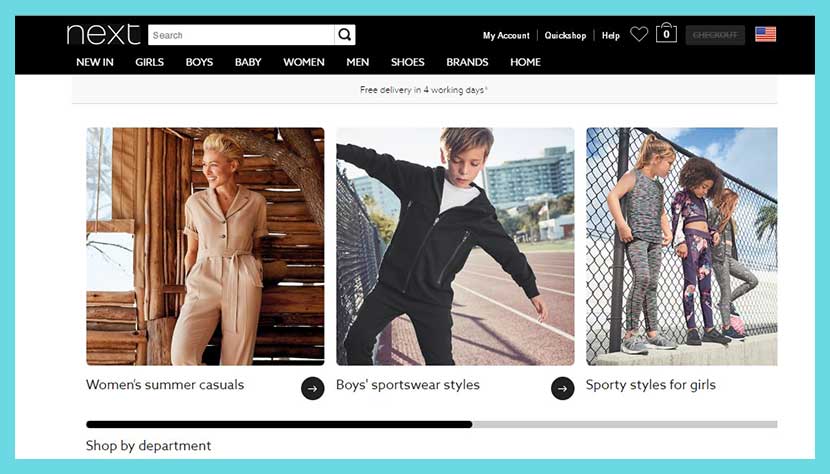Screen dimensions: 830x474
Task: Click Boys' sportswear styles caption
Action: click(x=408, y=384)
